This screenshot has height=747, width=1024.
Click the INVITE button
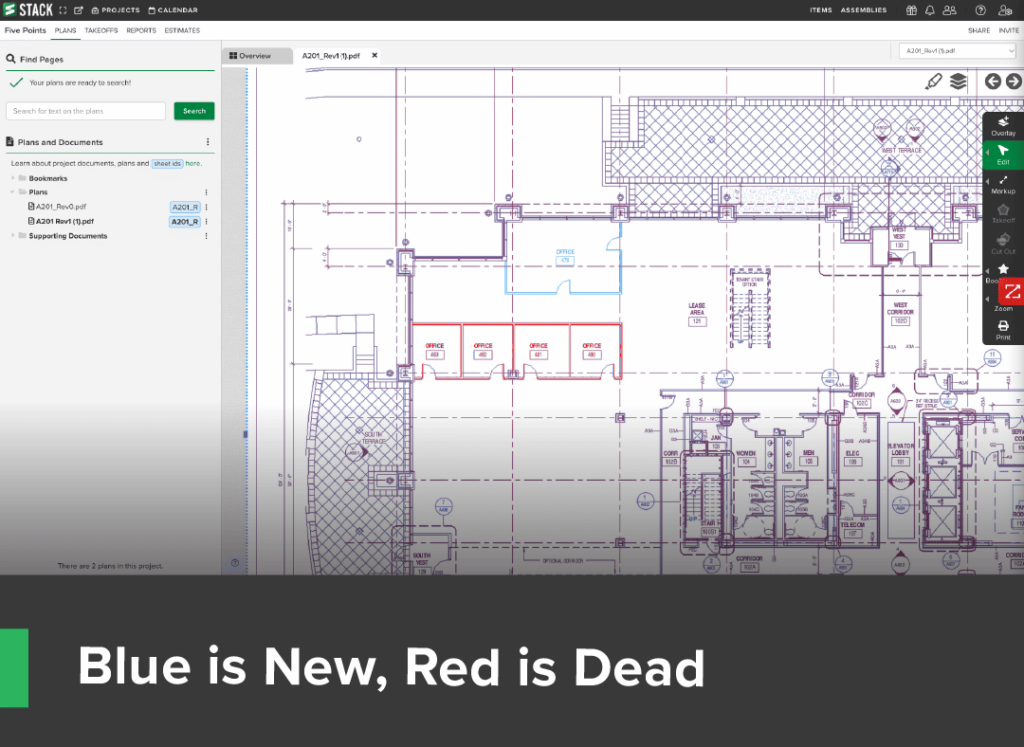coord(1008,31)
